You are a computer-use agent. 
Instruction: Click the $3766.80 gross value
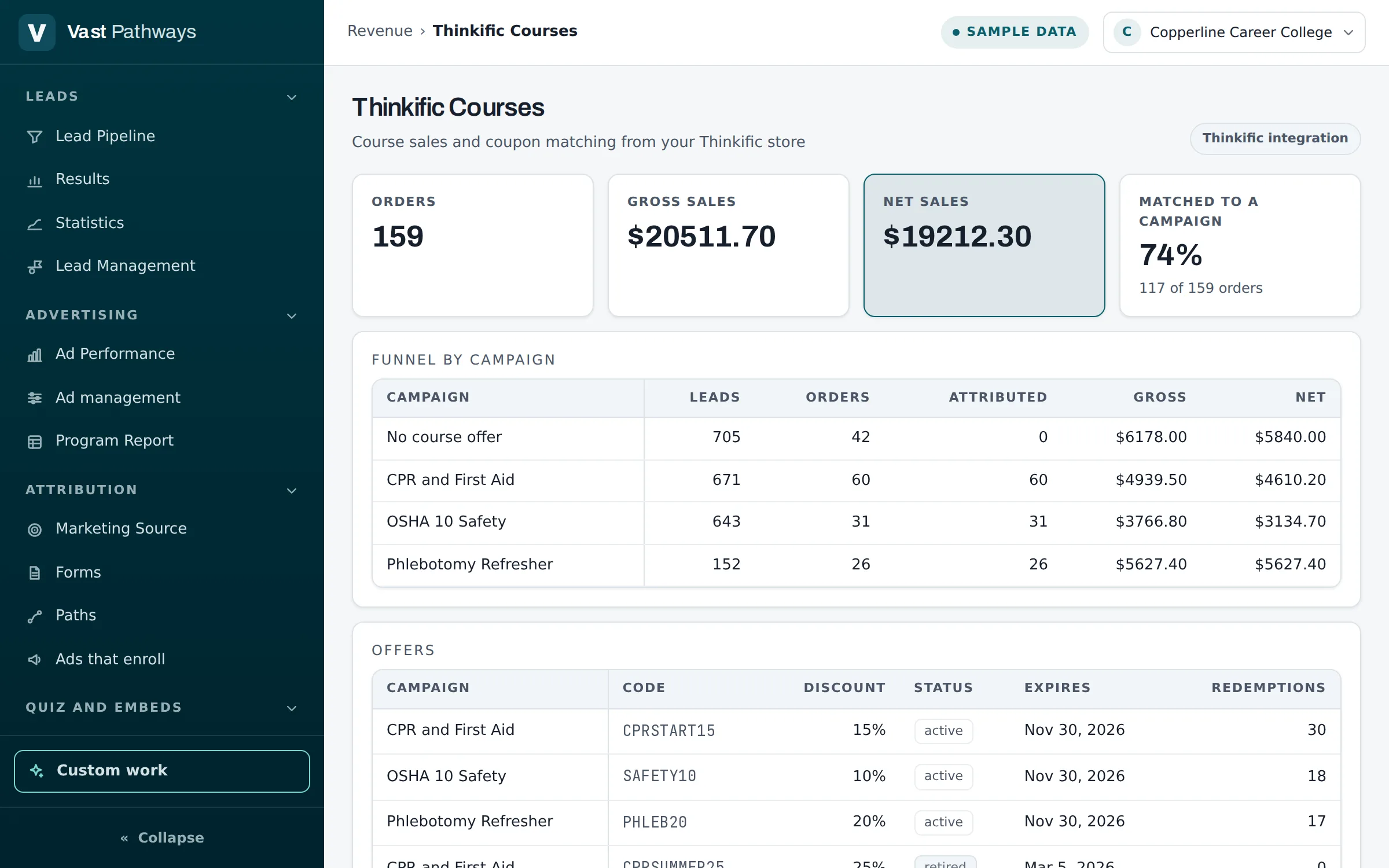pyautogui.click(x=1151, y=521)
